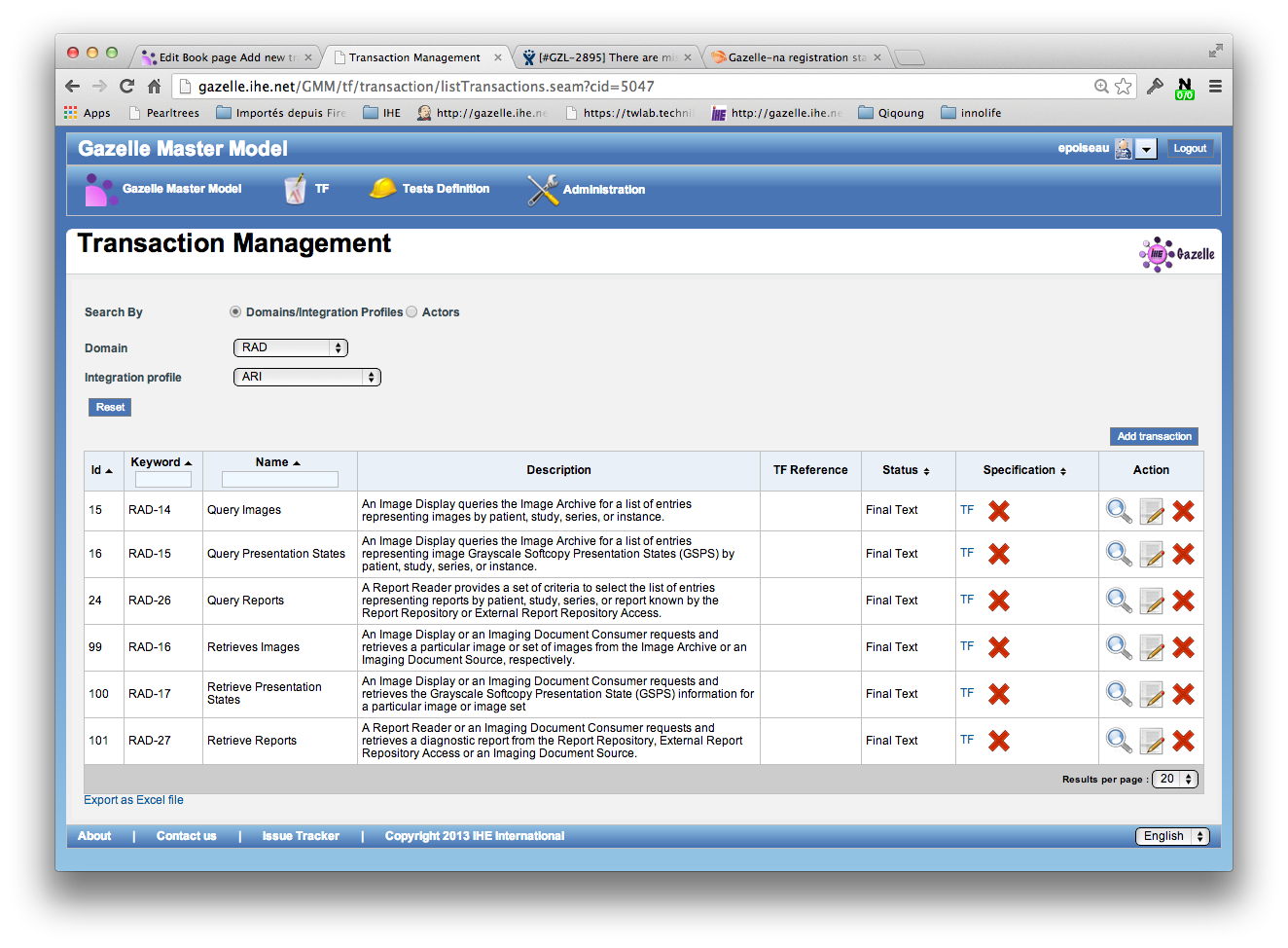The width and height of the screenshot is (1288, 948).
Task: Click the Logout button
Action: [1190, 149]
